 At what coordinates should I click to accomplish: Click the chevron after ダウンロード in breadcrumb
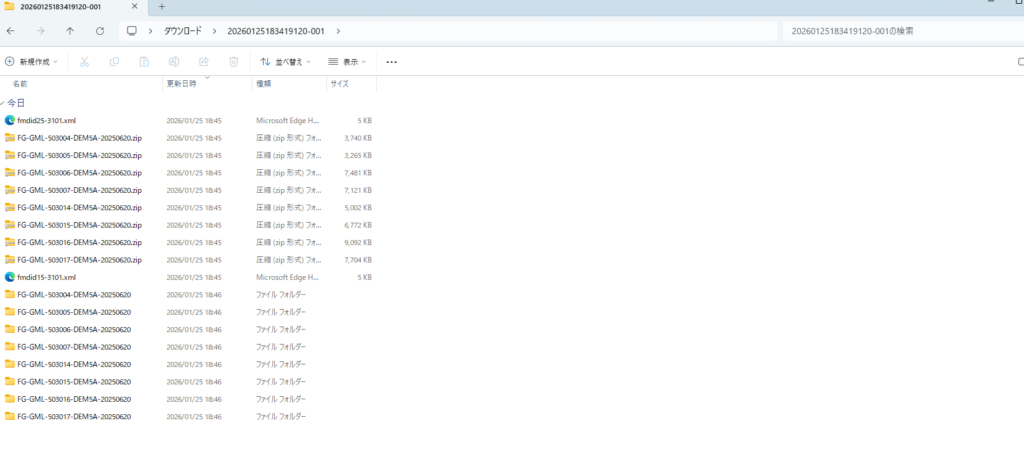[x=210, y=31]
